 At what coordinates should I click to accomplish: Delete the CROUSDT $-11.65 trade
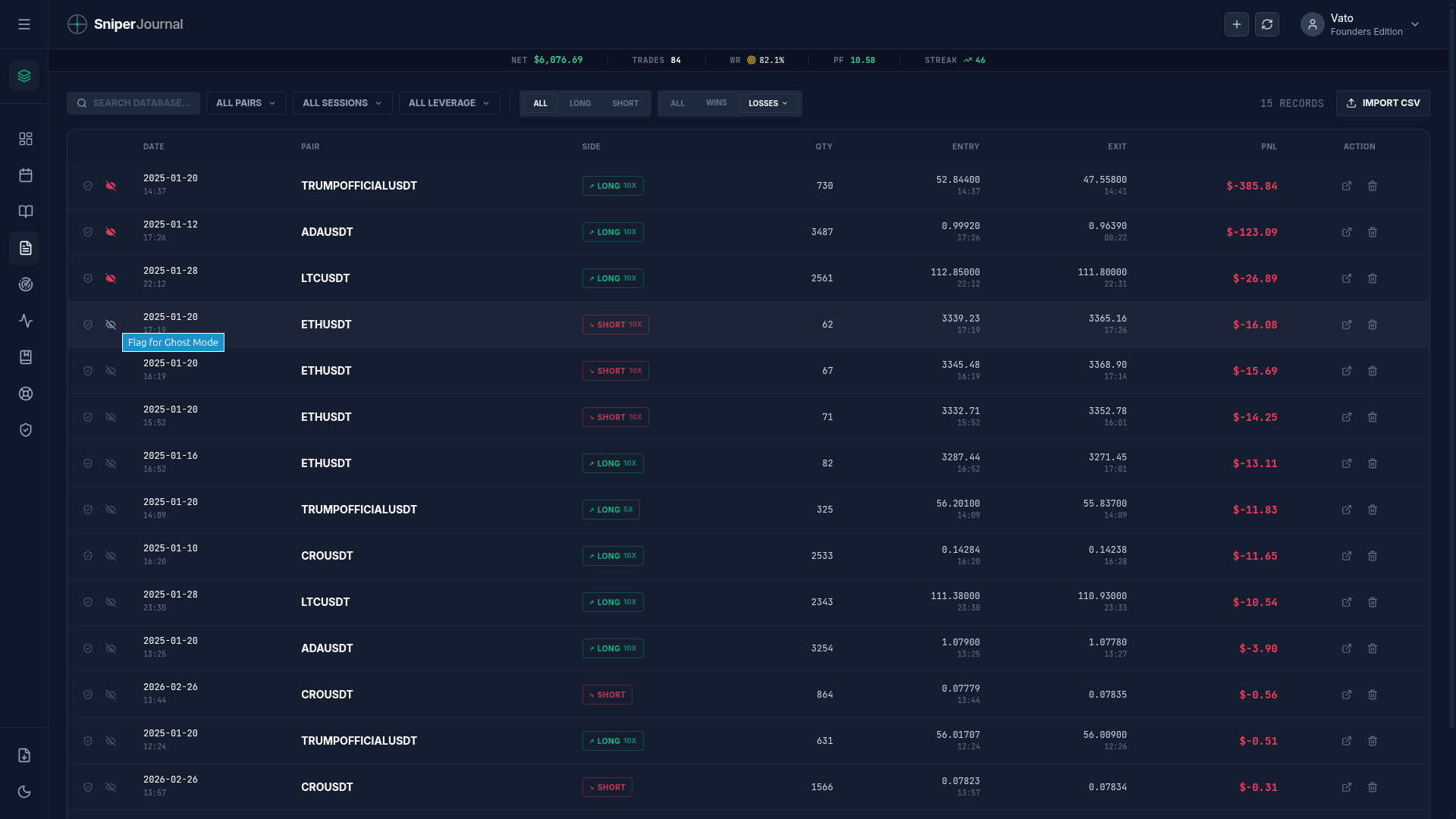tap(1373, 556)
